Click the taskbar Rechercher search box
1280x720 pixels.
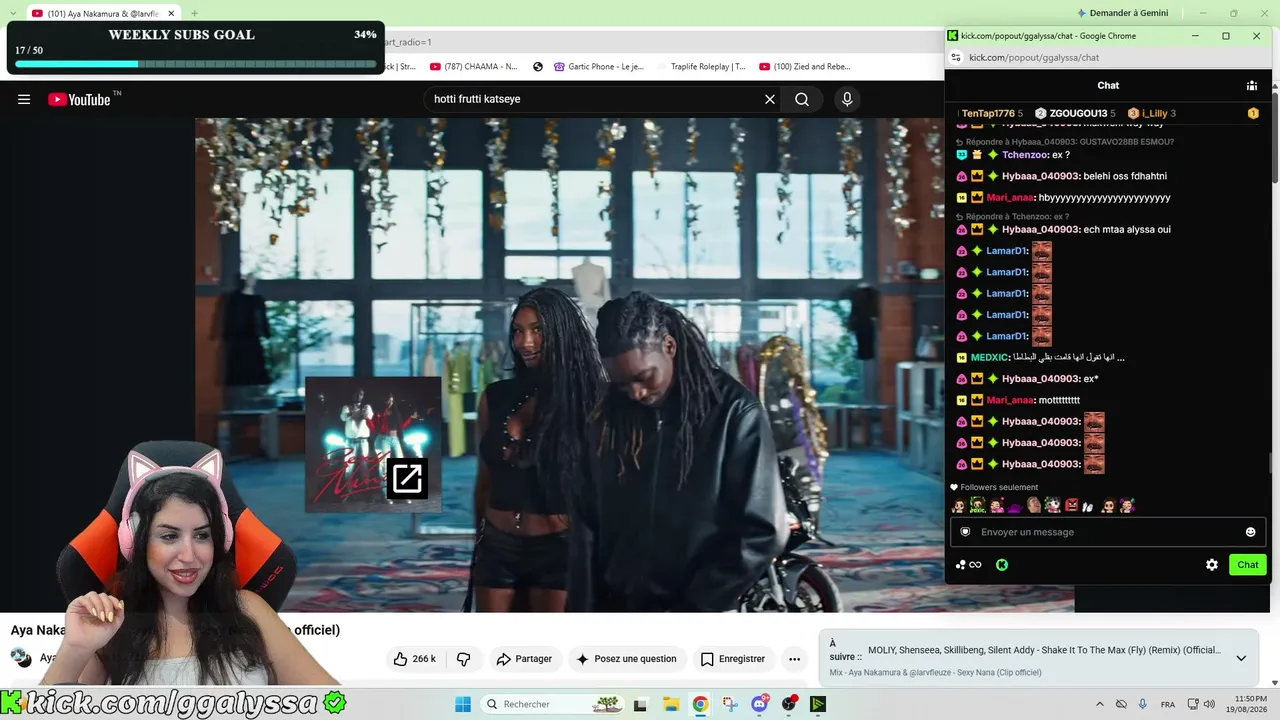553,704
